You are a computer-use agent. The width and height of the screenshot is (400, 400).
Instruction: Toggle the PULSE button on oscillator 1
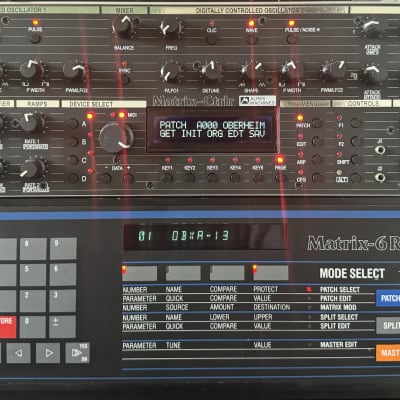[x=35, y=38]
